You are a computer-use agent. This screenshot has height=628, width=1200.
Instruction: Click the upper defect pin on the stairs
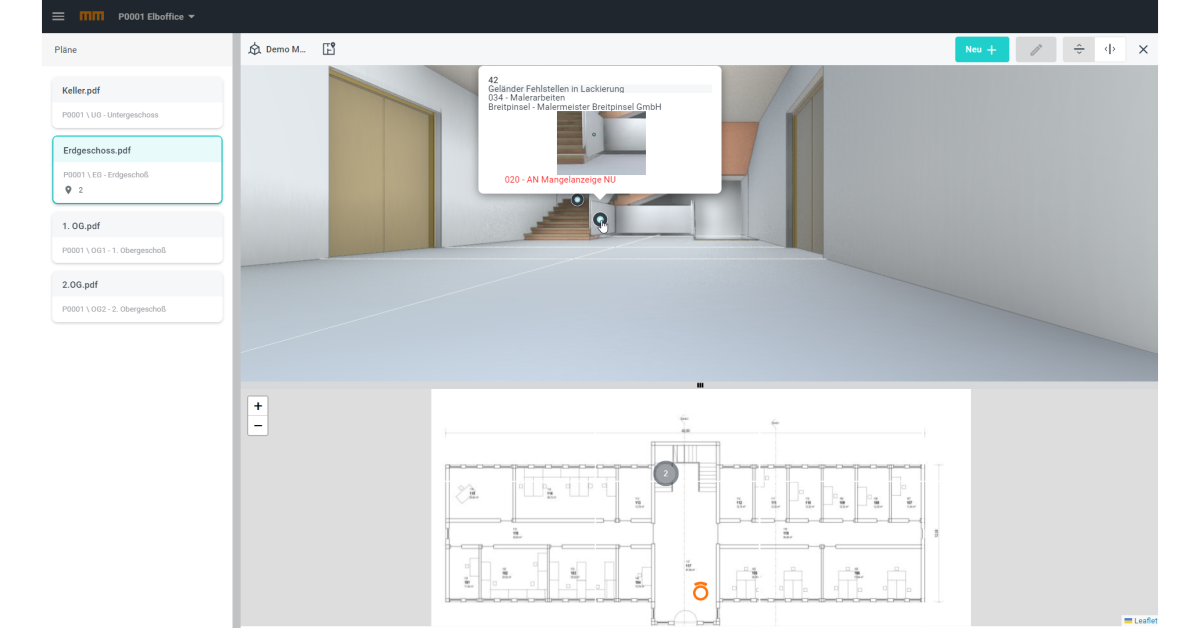(577, 200)
